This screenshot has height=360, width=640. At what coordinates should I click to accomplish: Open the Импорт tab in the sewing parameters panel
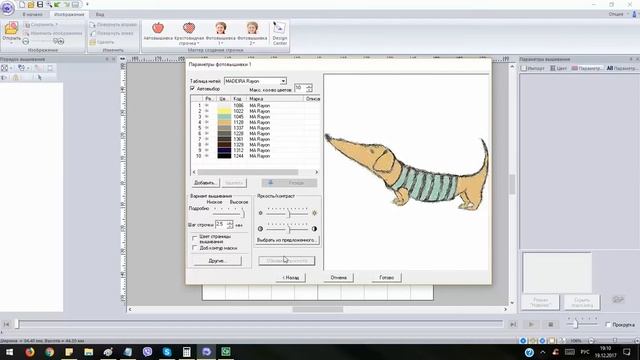click(x=533, y=68)
